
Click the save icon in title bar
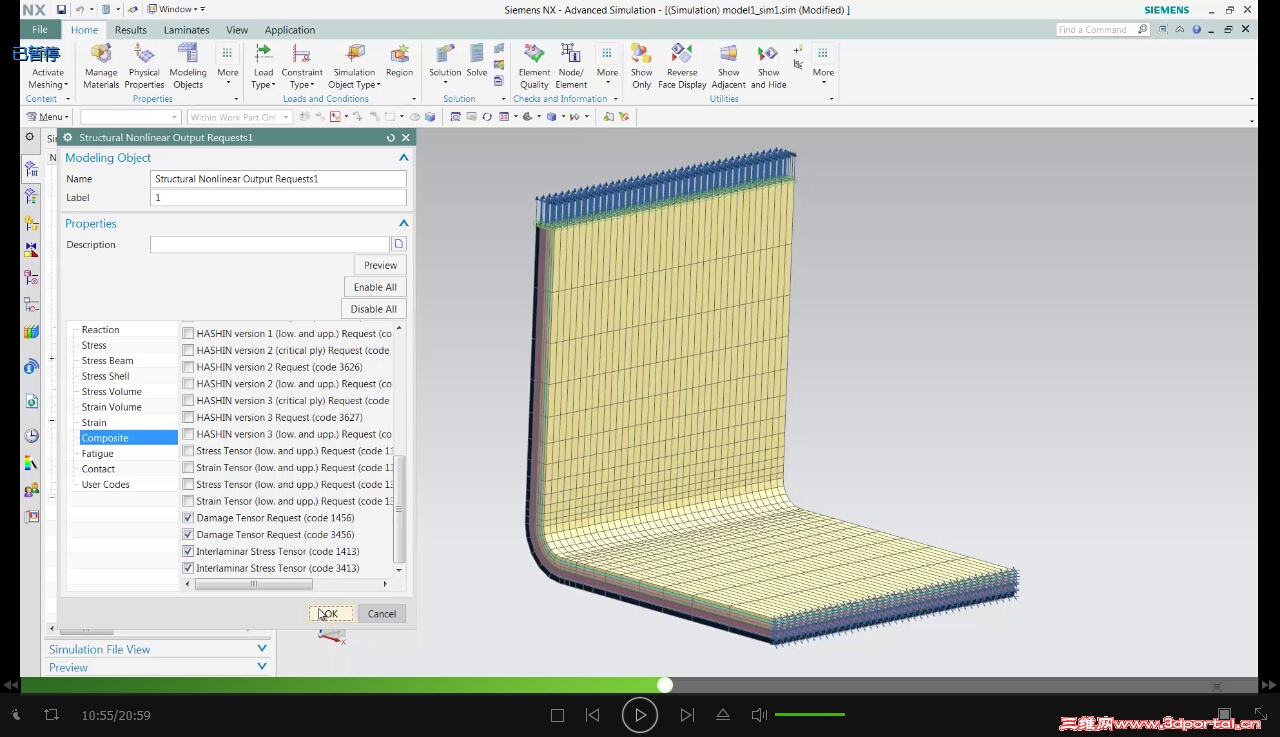pos(61,9)
